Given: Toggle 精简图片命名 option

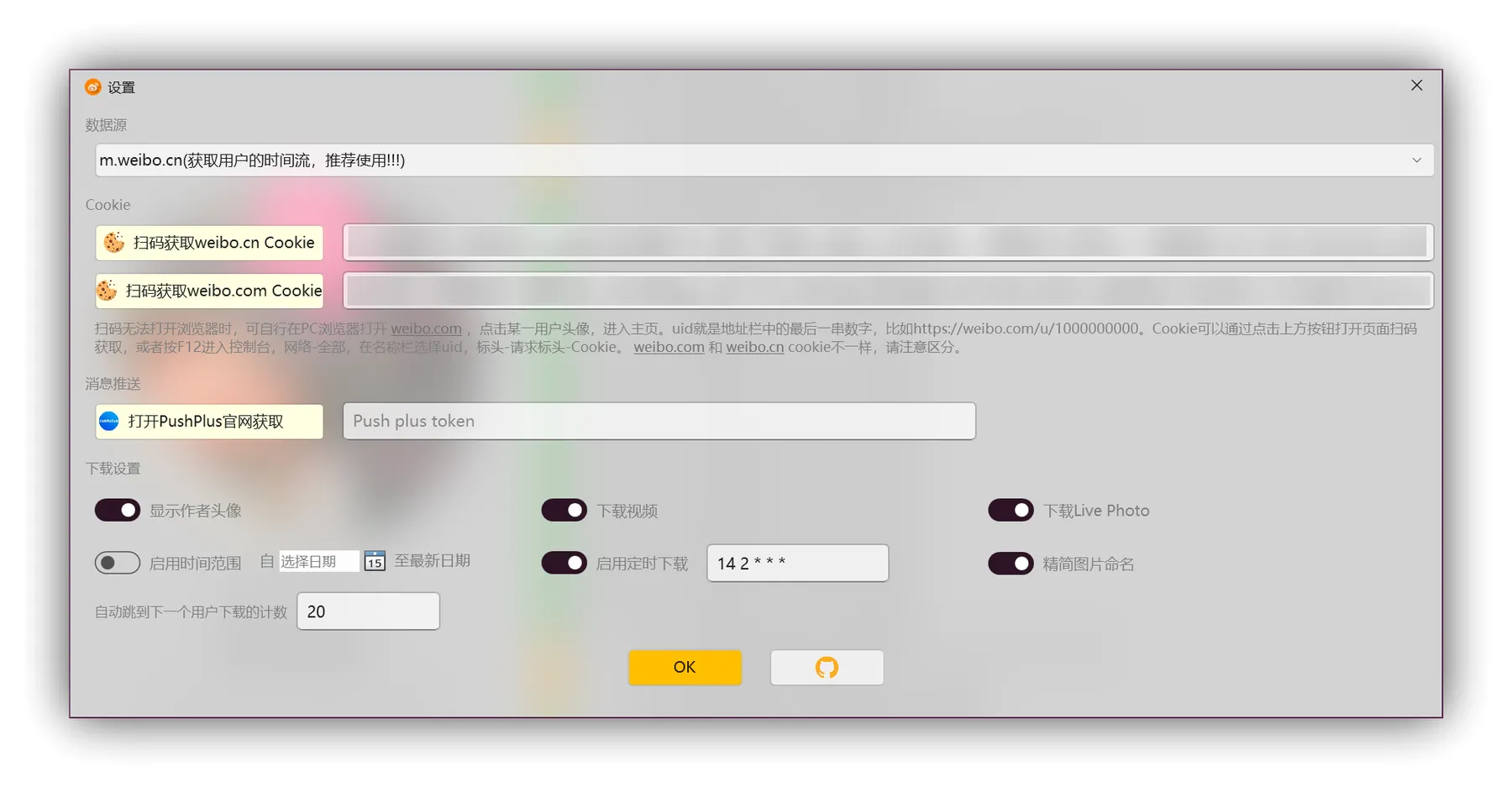Looking at the screenshot, I should 1011,564.
